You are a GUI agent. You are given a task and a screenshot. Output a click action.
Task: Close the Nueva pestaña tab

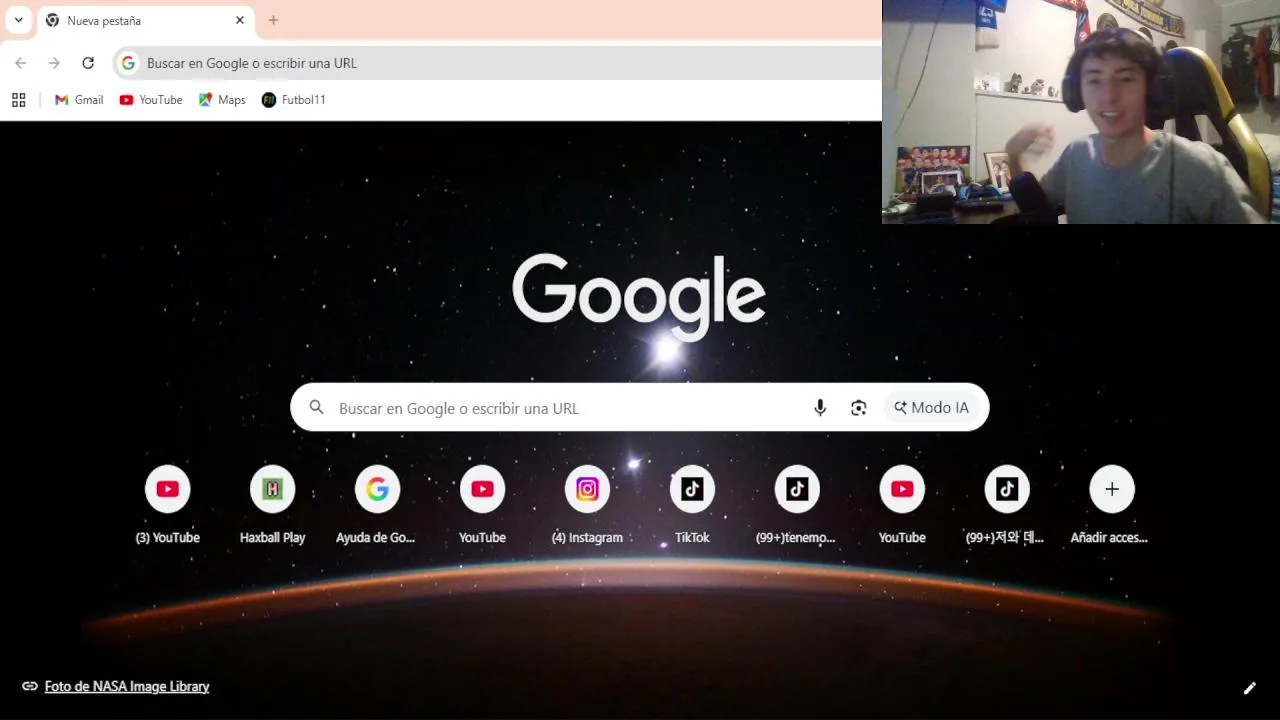click(240, 20)
